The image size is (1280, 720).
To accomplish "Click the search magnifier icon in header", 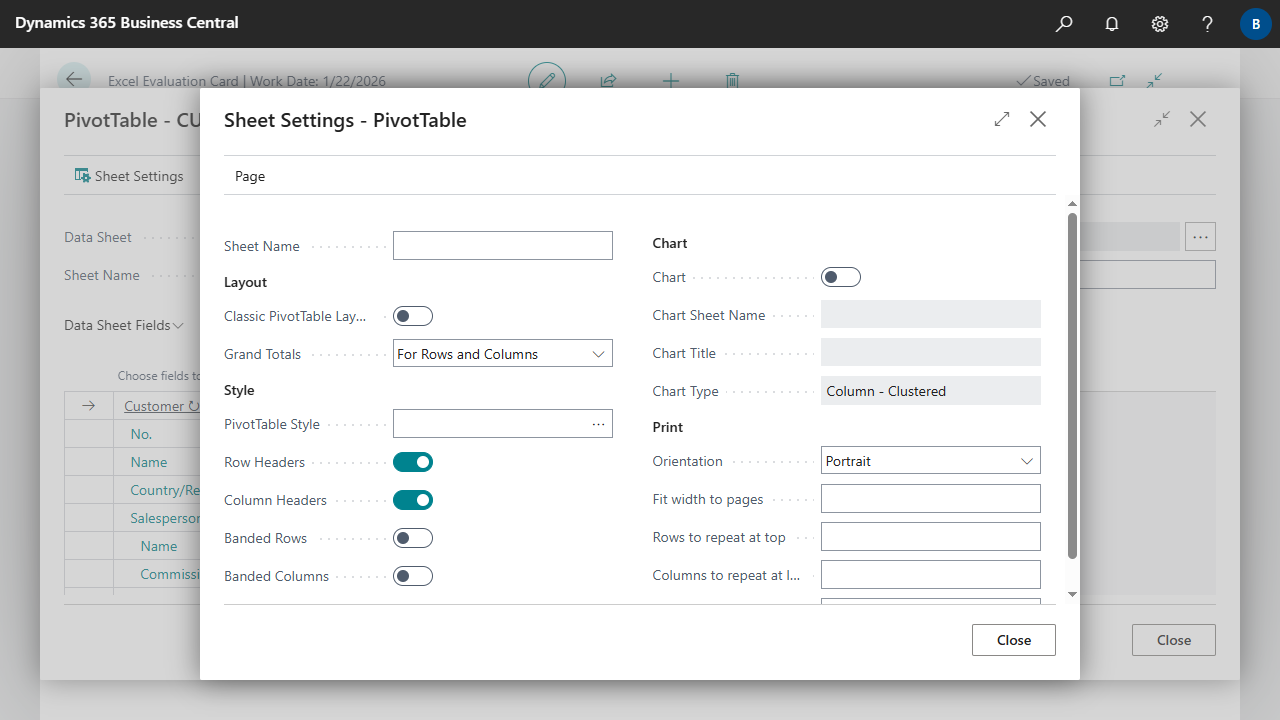I will (1064, 24).
